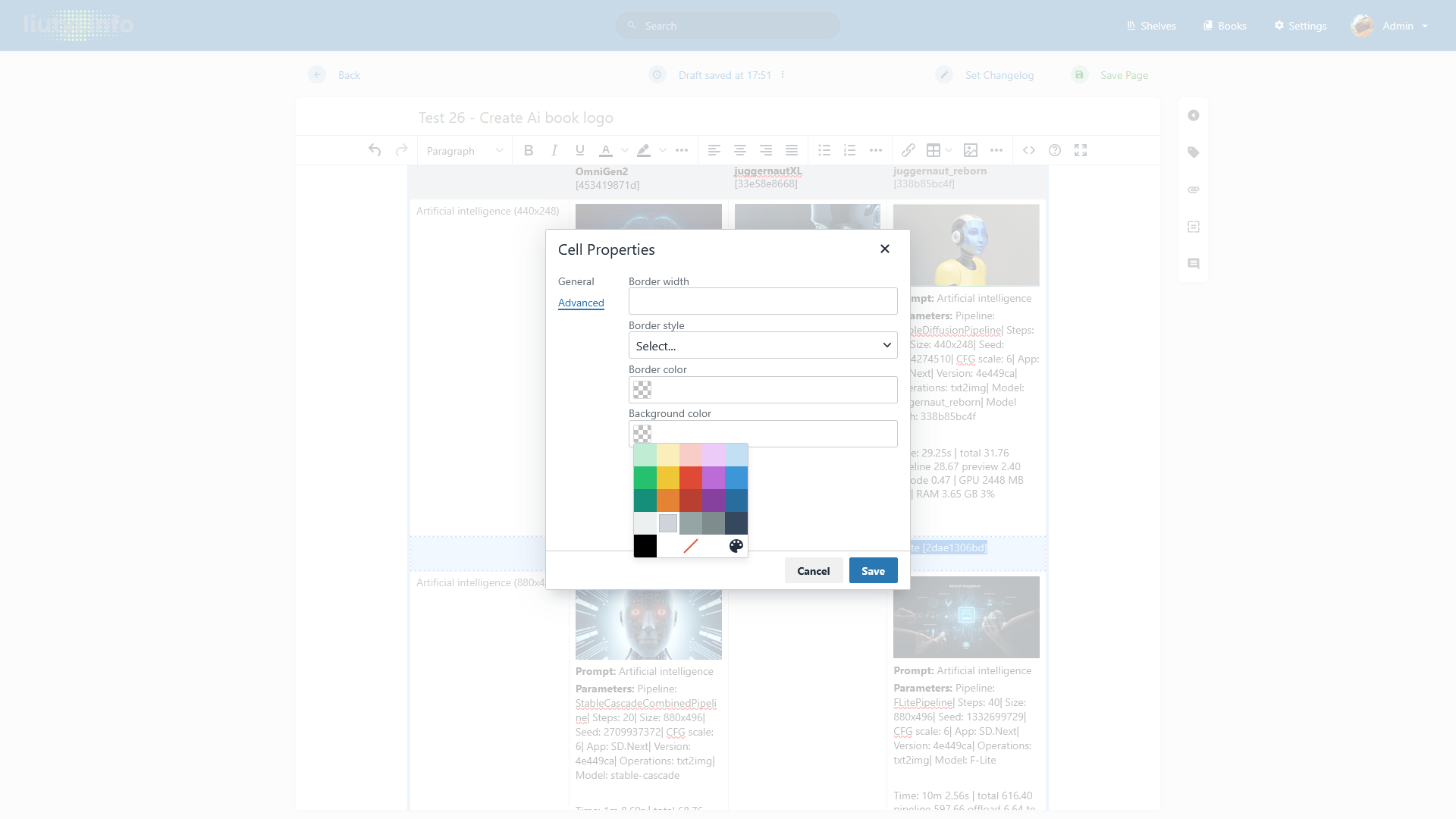The height and width of the screenshot is (819, 1456).
Task: Click the source code icon
Action: tap(1029, 150)
